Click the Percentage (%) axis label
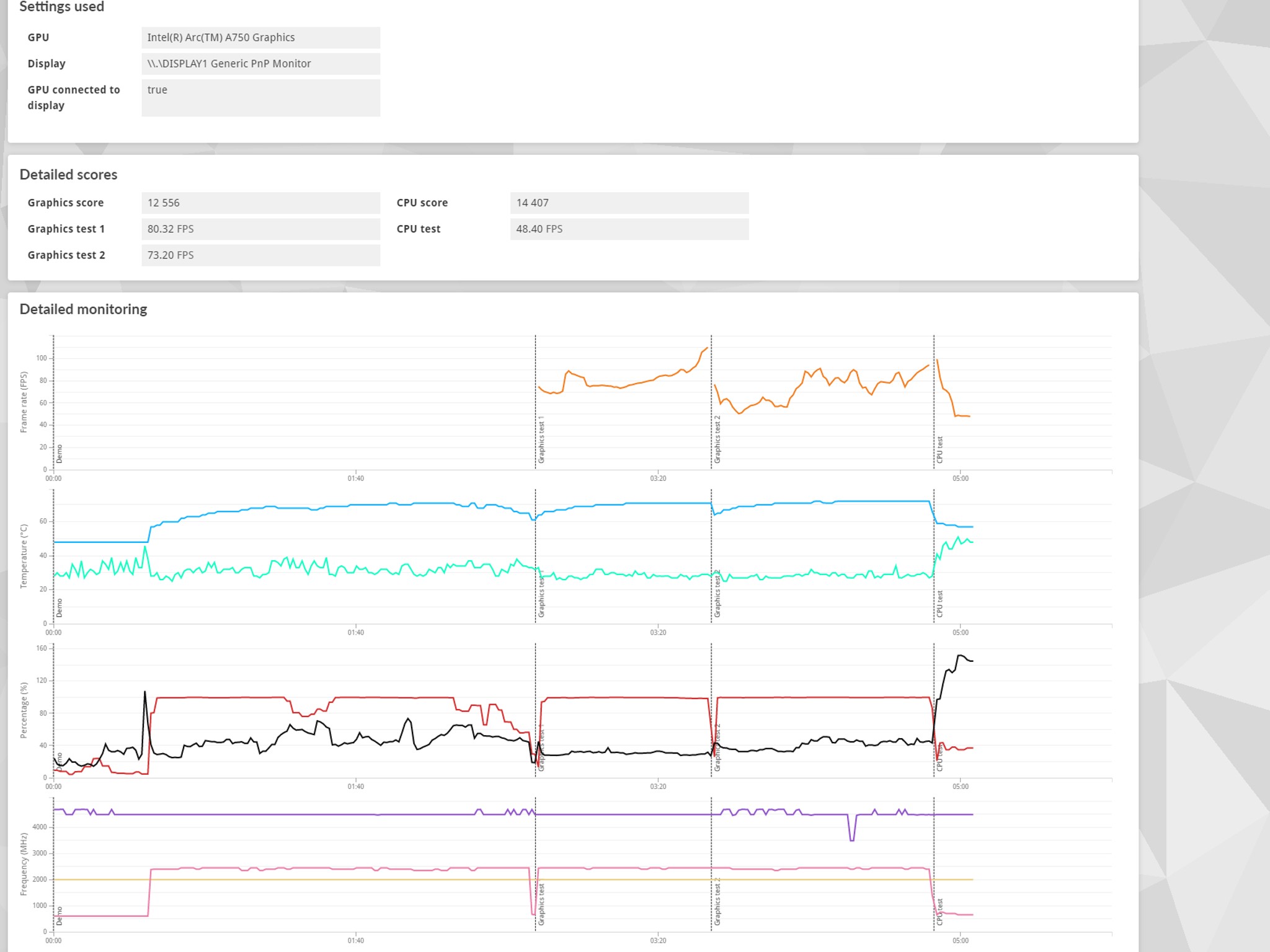1270x952 pixels. [24, 710]
